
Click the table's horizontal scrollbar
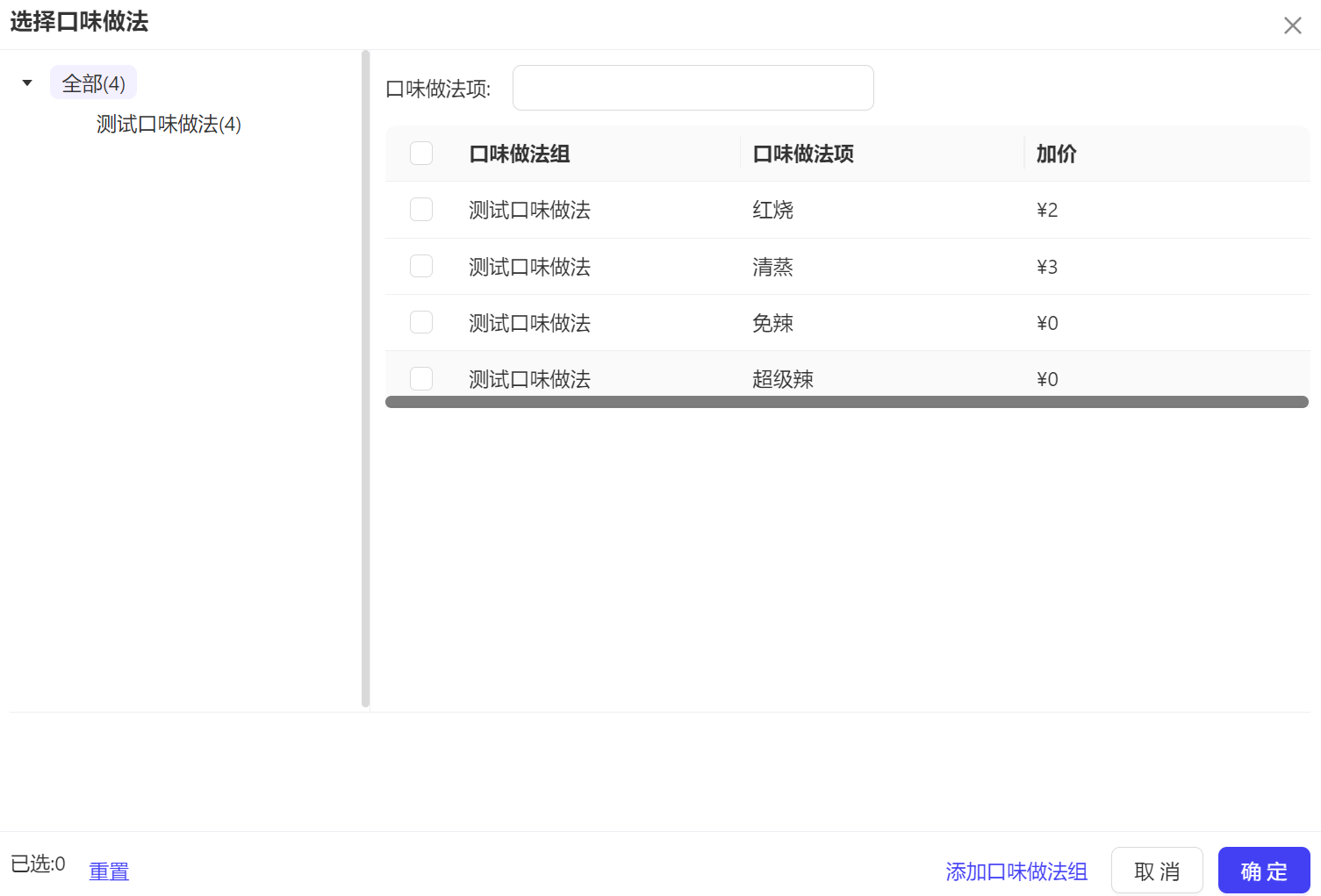(847, 402)
